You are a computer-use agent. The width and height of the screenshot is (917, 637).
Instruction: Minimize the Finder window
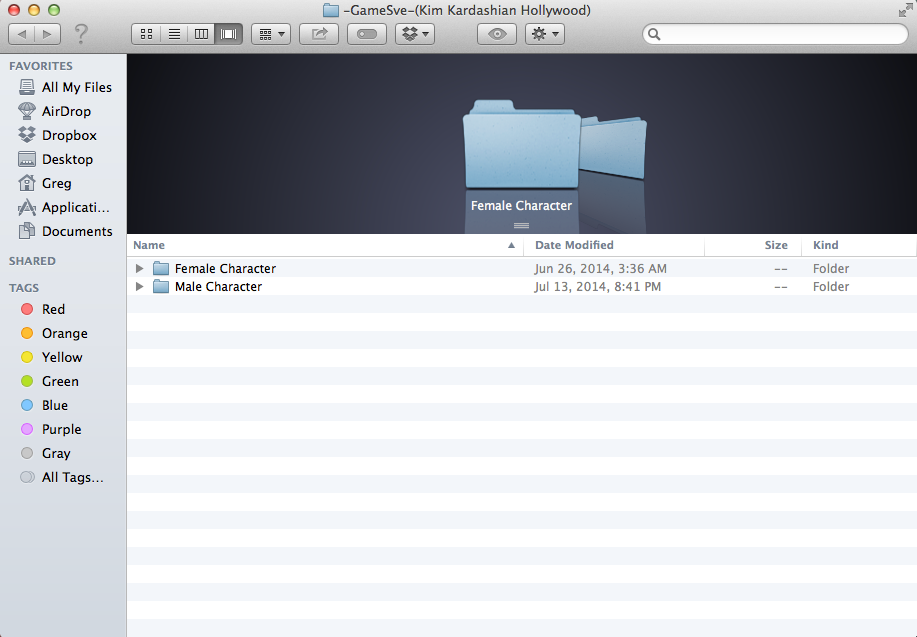point(34,10)
